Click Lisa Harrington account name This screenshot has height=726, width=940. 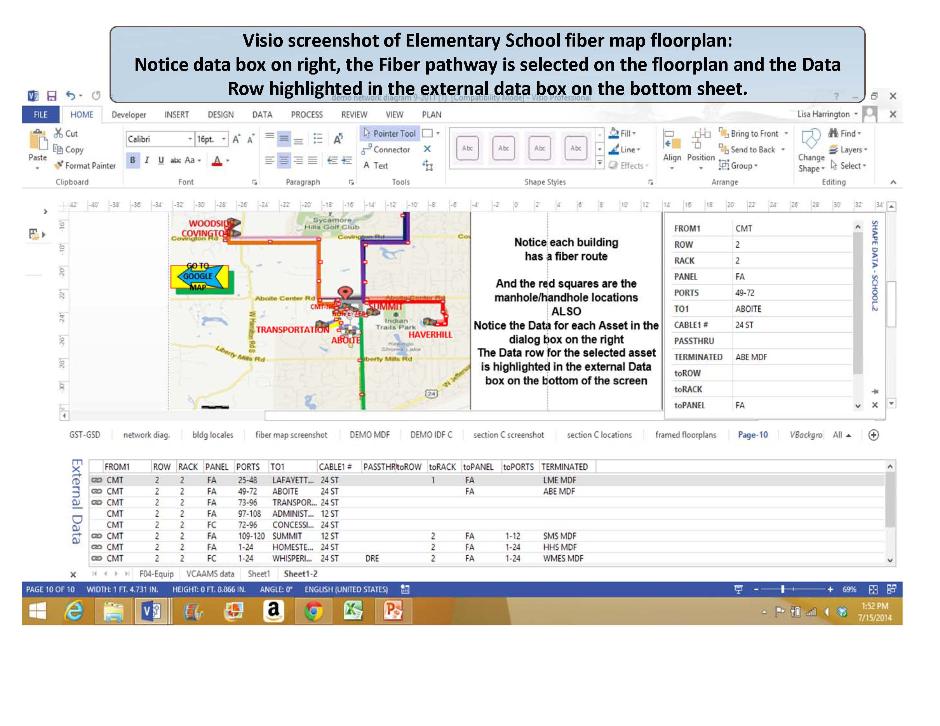pos(823,115)
